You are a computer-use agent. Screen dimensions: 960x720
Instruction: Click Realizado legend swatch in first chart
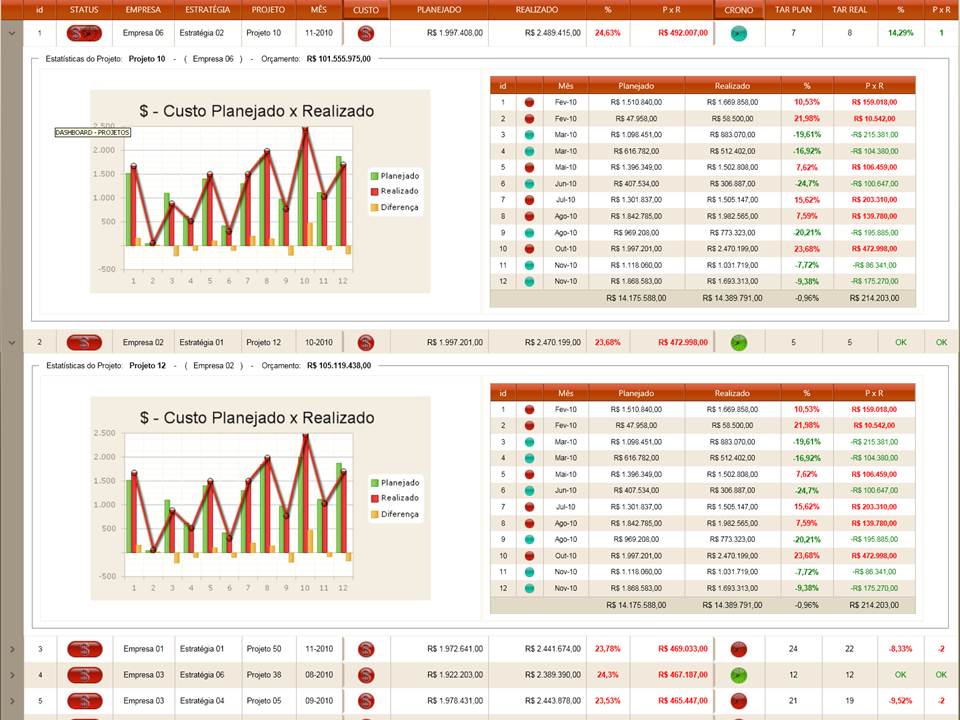tap(375, 192)
